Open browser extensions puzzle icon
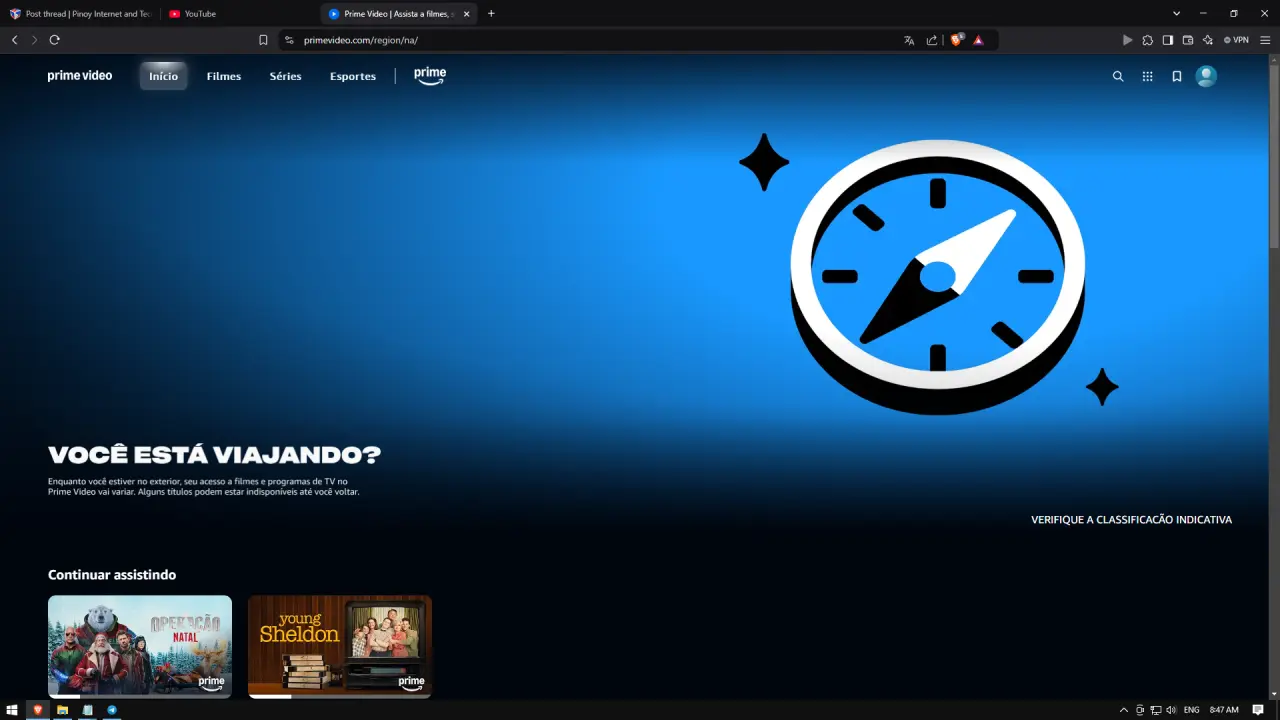 click(1148, 40)
